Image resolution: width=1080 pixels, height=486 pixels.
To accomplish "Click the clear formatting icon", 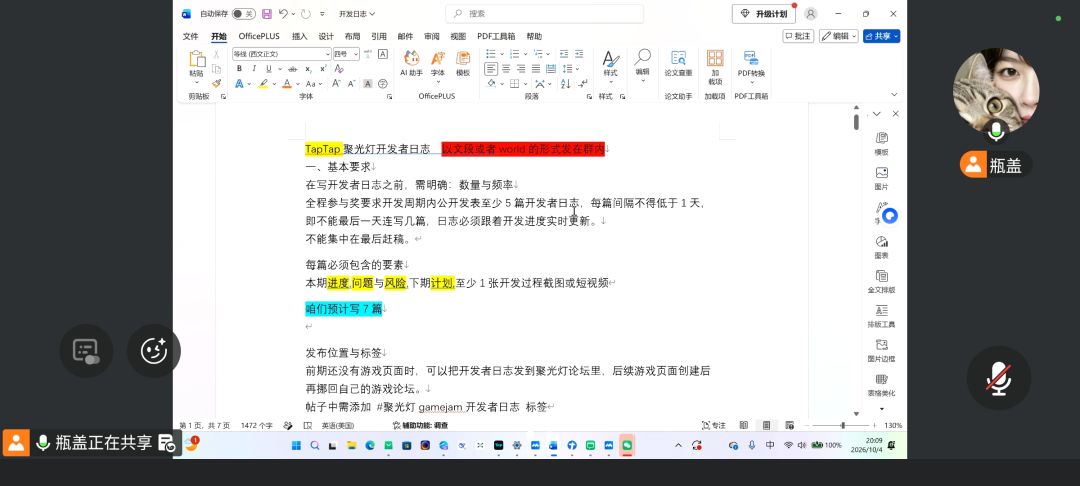I will (x=339, y=68).
